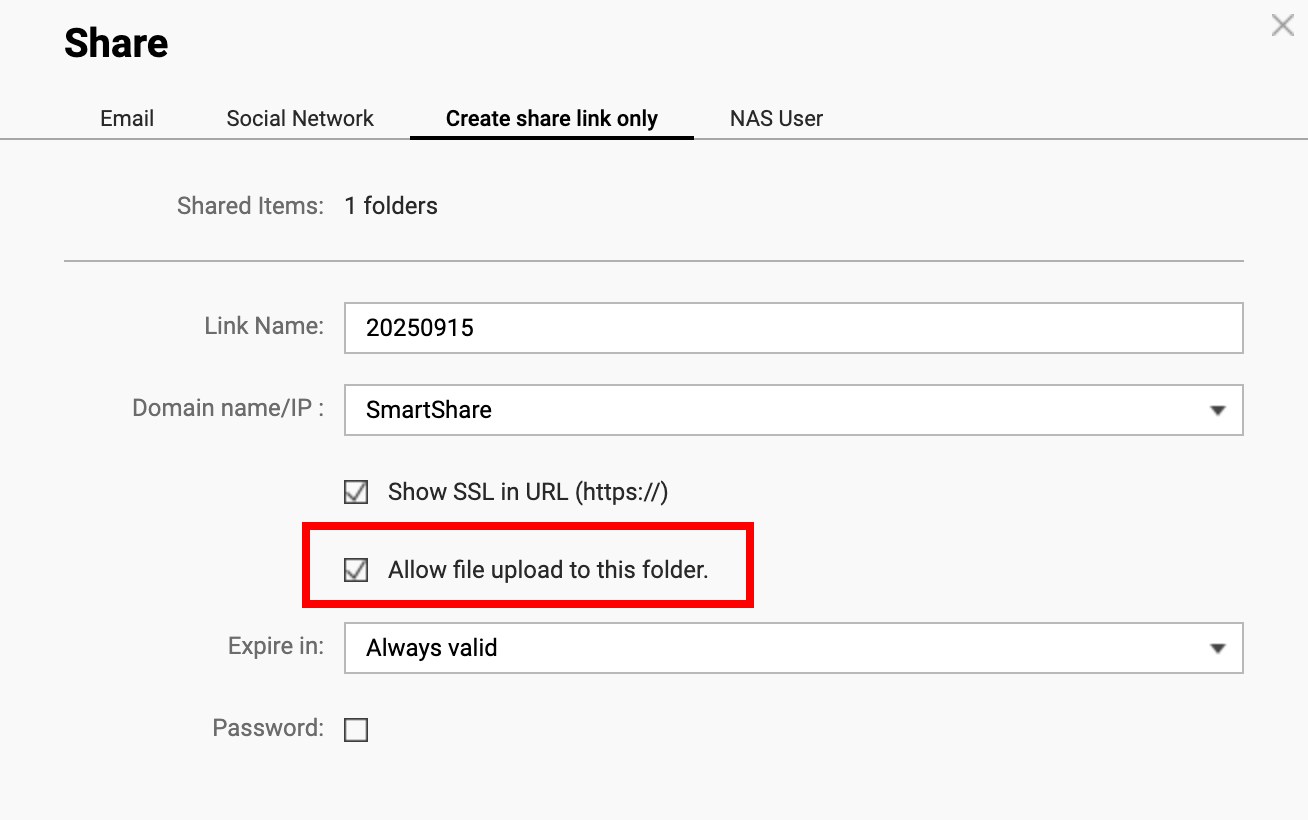1308x820 pixels.
Task: Enable the Password checkbox
Action: [x=356, y=730]
